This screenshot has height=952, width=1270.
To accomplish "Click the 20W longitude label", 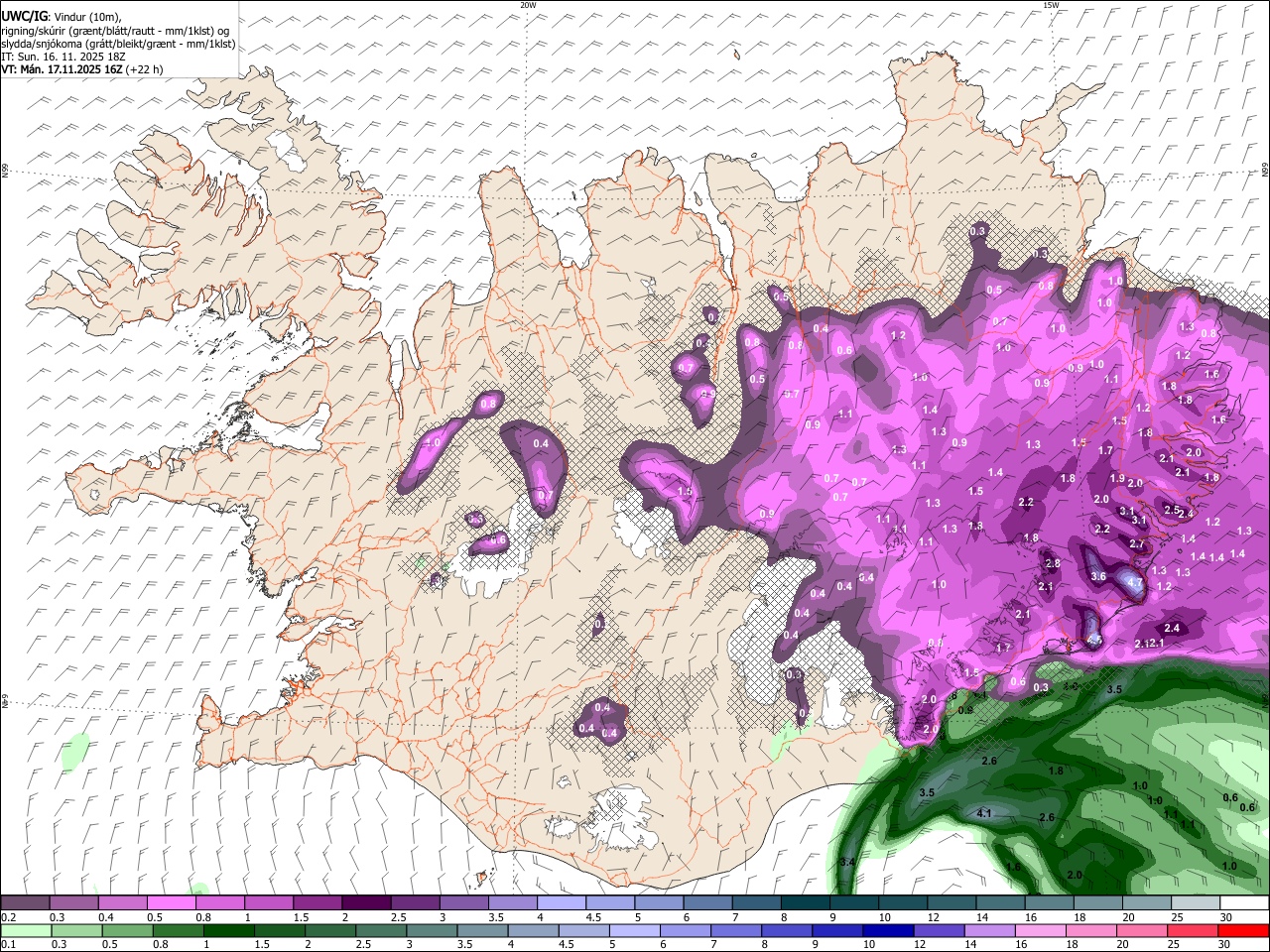I will [528, 5].
